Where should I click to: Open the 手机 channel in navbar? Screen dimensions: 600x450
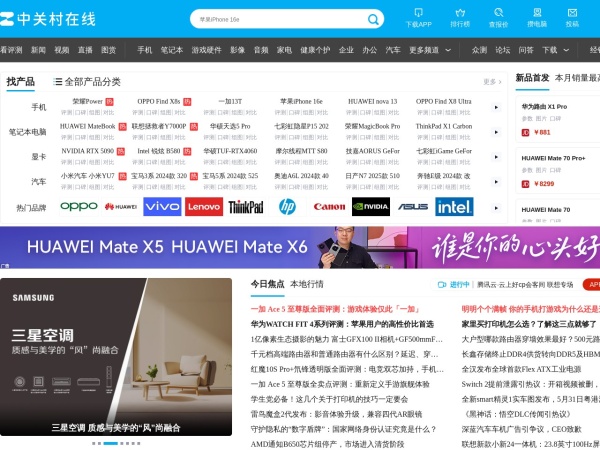click(145, 50)
